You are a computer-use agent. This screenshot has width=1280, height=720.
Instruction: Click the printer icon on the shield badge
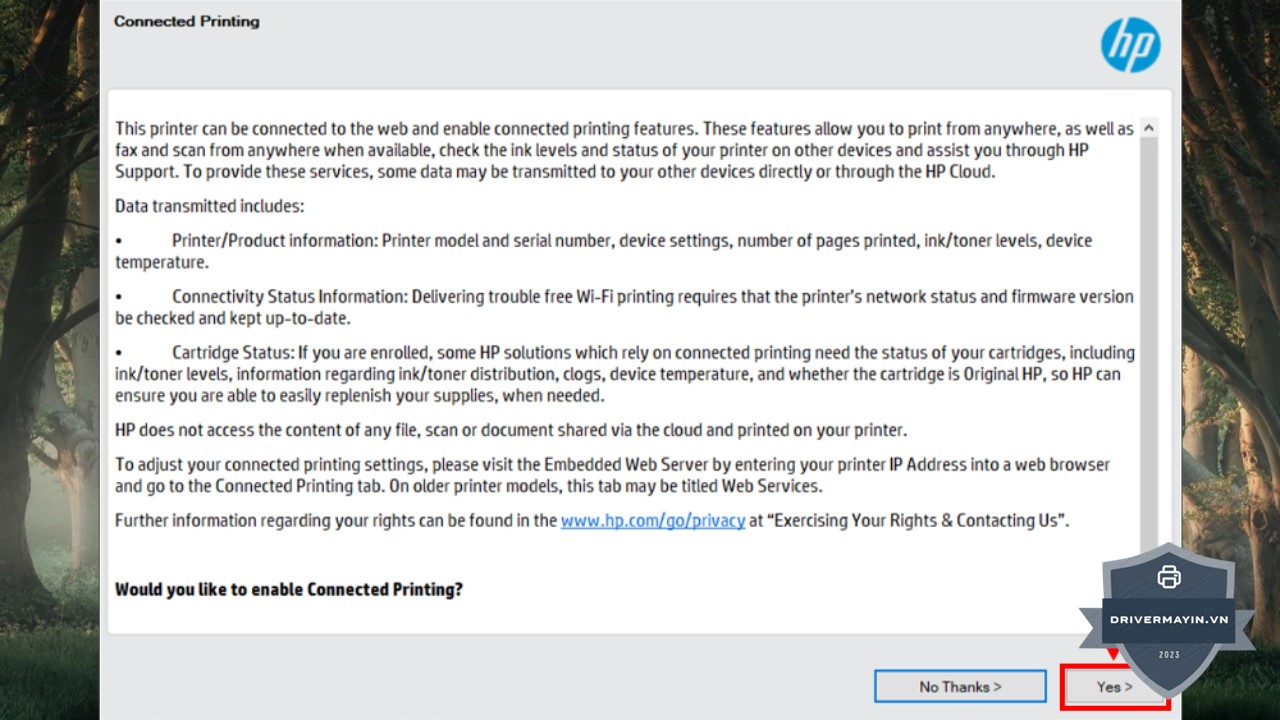pos(1168,577)
